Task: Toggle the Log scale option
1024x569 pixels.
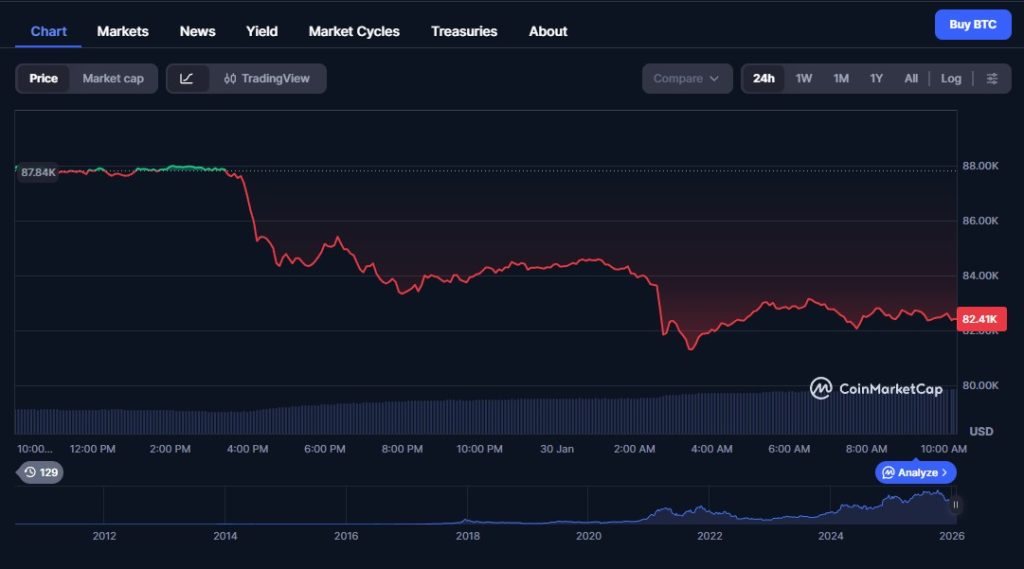Action: click(951, 79)
